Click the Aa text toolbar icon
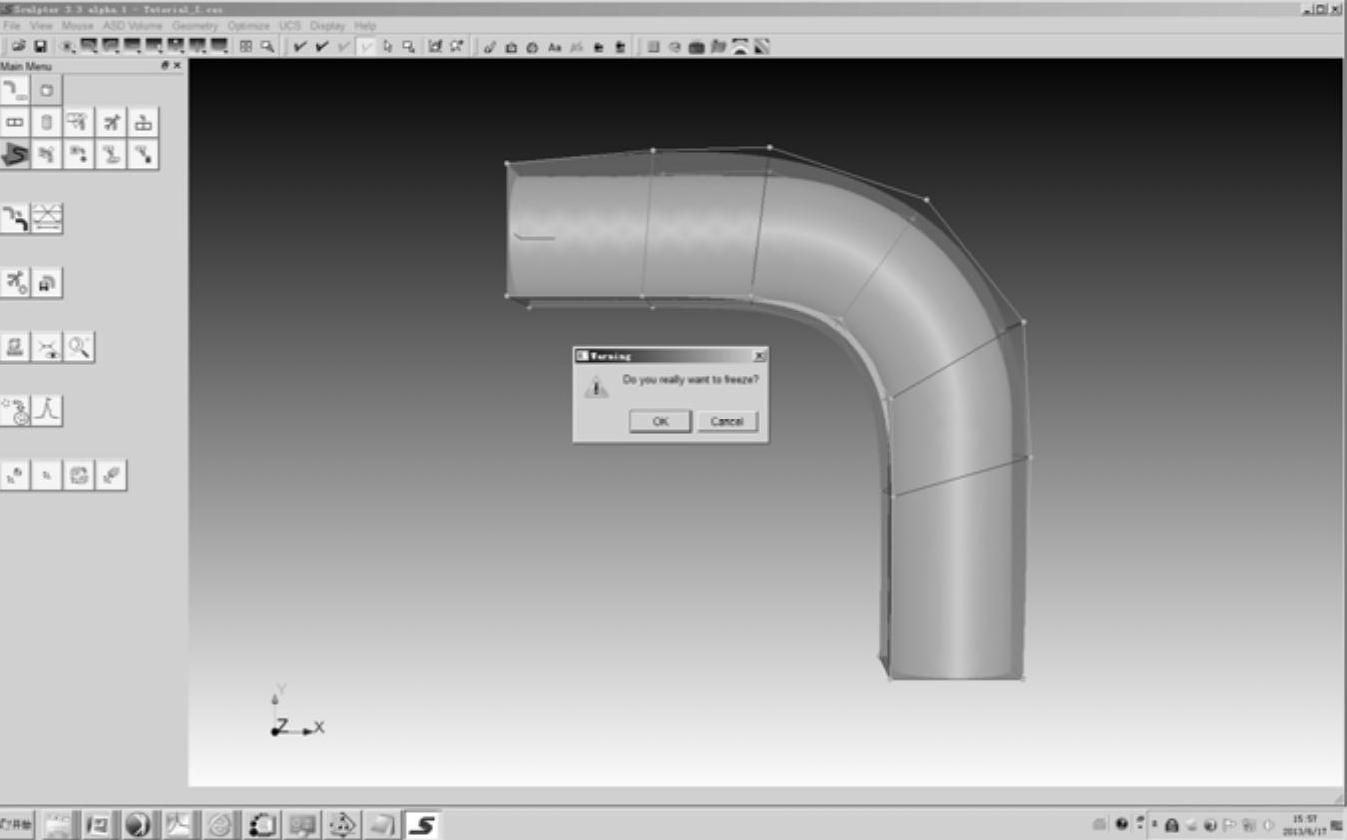Image resolution: width=1347 pixels, height=840 pixels. 554,46
